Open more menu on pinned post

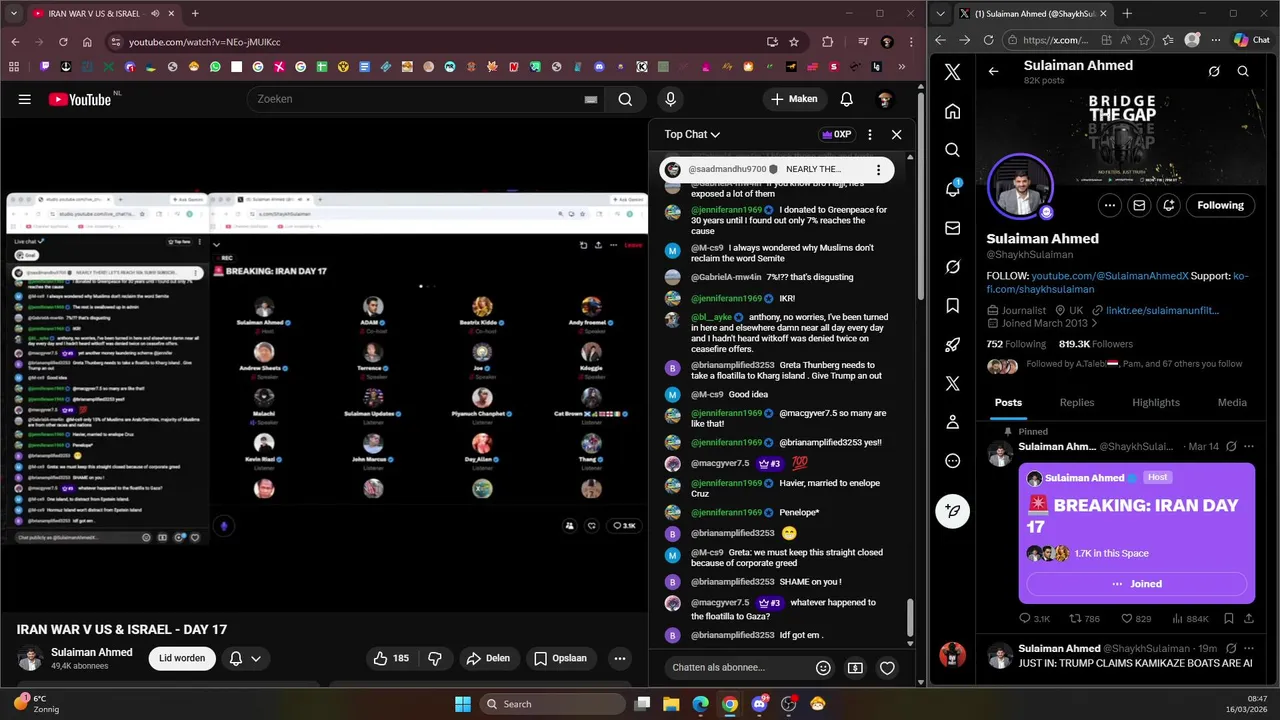[x=1248, y=447]
